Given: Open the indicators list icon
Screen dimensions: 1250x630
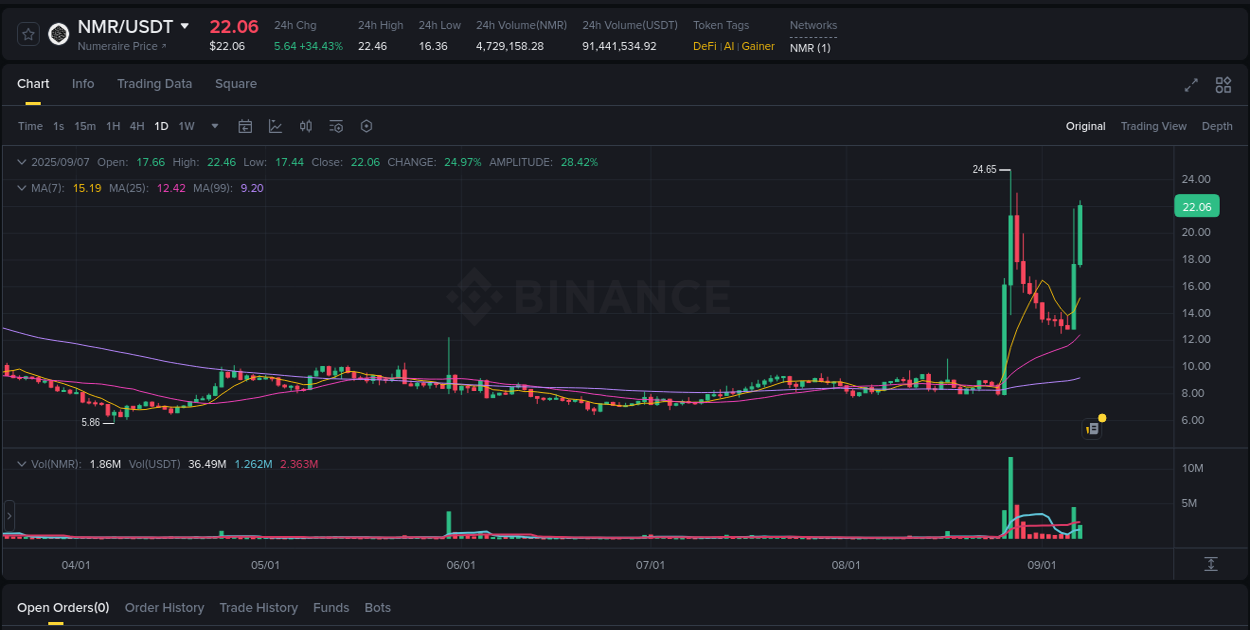Looking at the screenshot, I should (x=335, y=126).
